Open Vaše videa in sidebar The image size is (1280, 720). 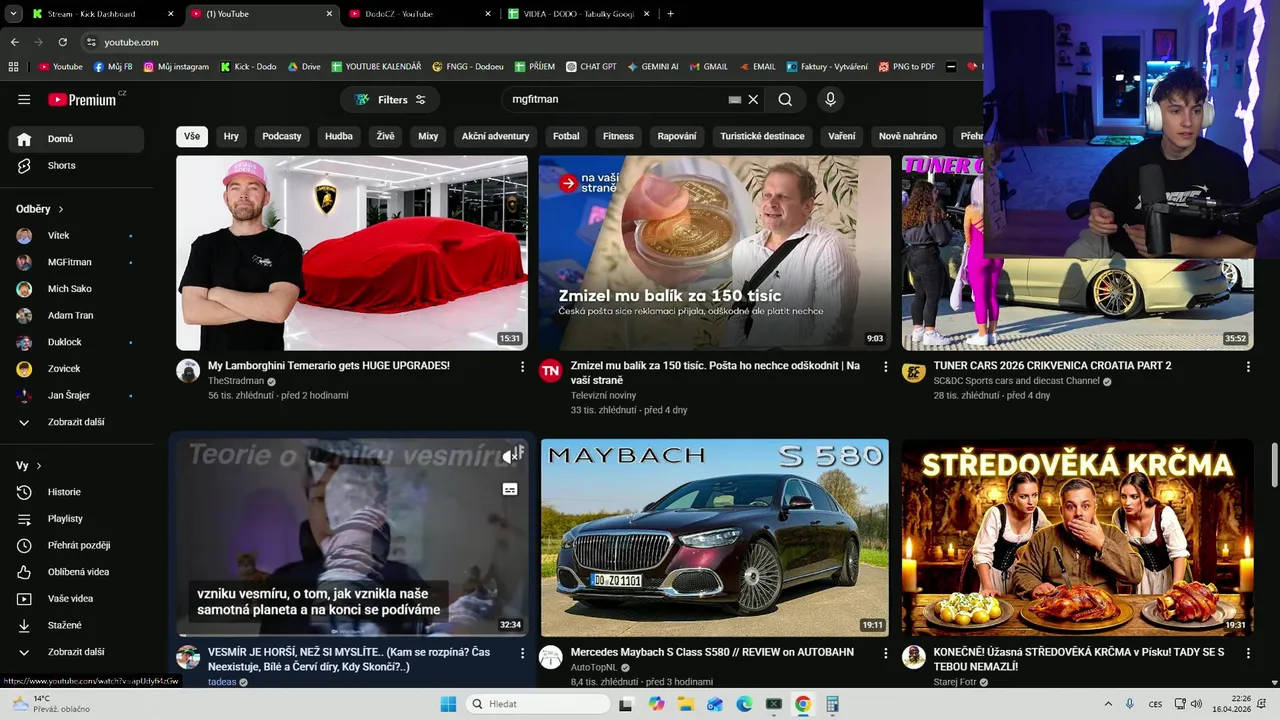pyautogui.click(x=76, y=599)
